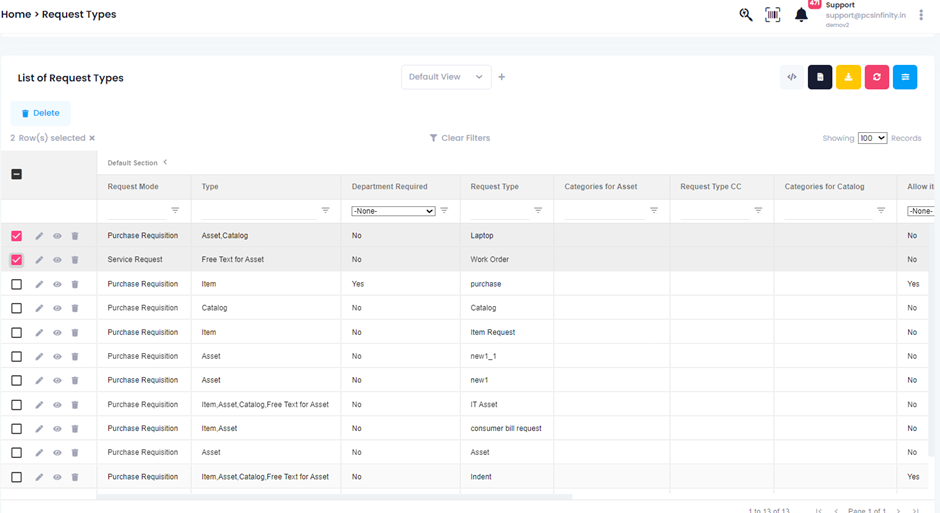View the Laptop row via eye icon
Image resolution: width=940 pixels, height=513 pixels.
click(x=57, y=236)
